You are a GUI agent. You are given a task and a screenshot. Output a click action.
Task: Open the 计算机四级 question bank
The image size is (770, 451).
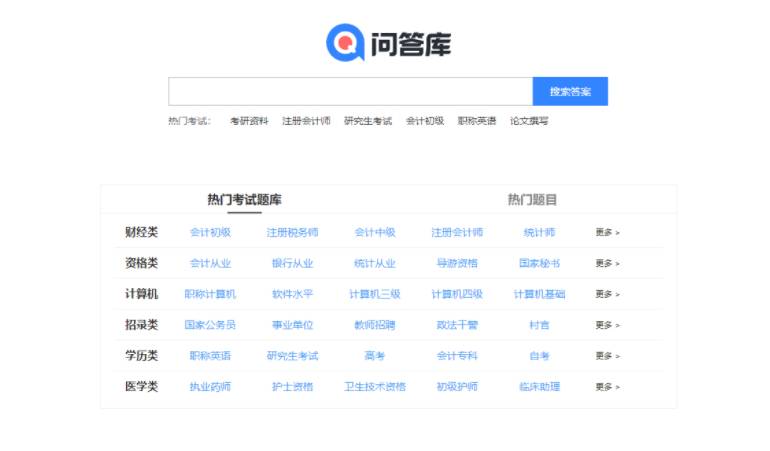tap(457, 294)
